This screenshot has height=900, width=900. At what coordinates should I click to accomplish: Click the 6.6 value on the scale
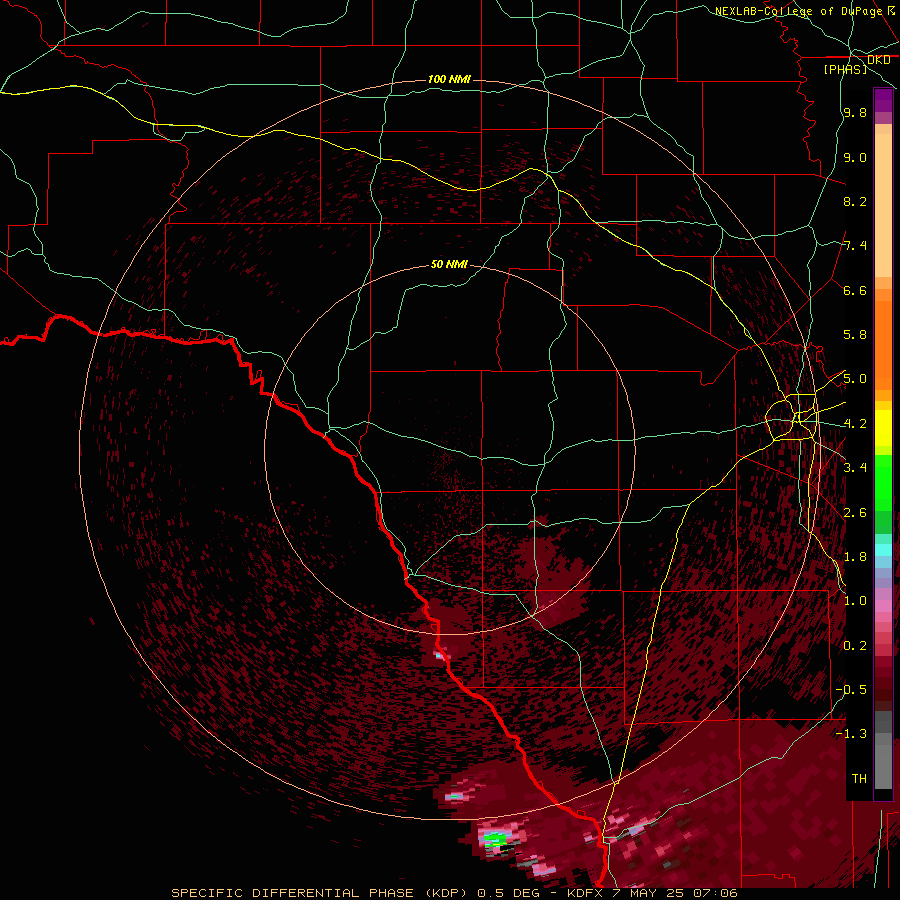(855, 290)
